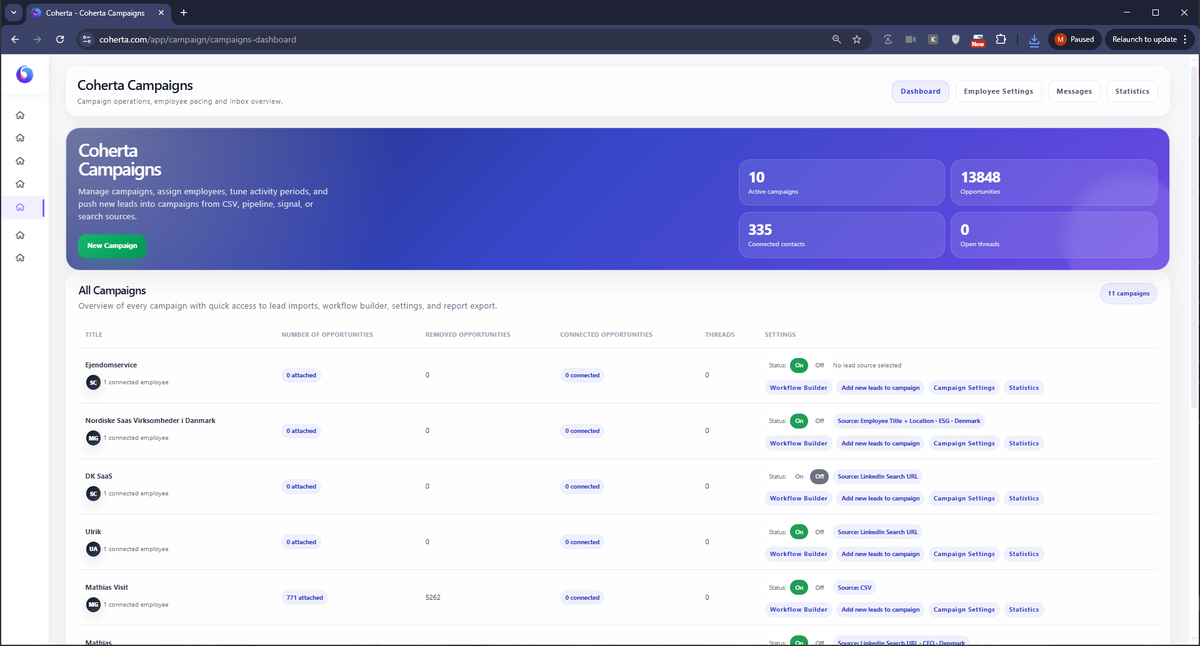Turn DK SaaS campaign status On

click(799, 476)
